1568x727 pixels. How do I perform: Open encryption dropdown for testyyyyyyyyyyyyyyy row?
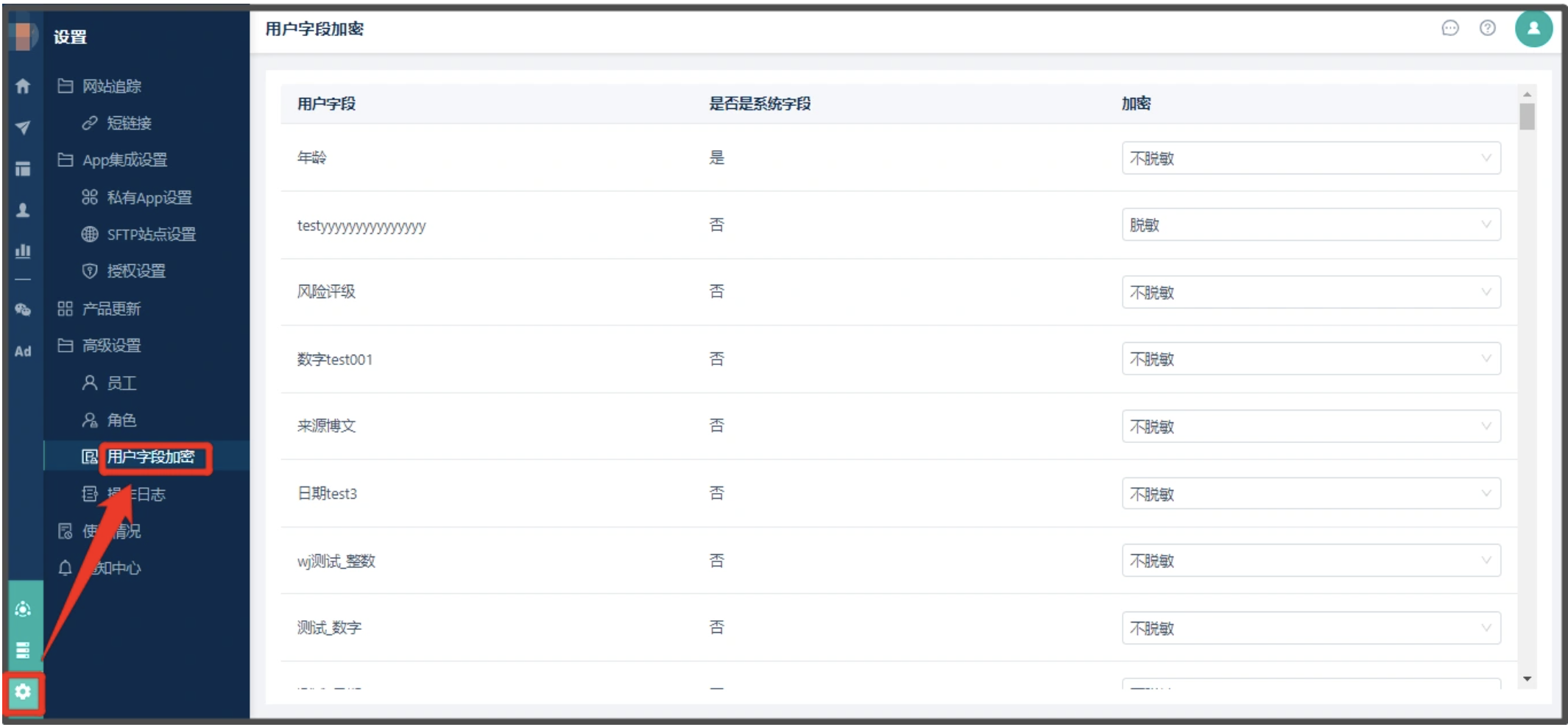click(x=1311, y=224)
